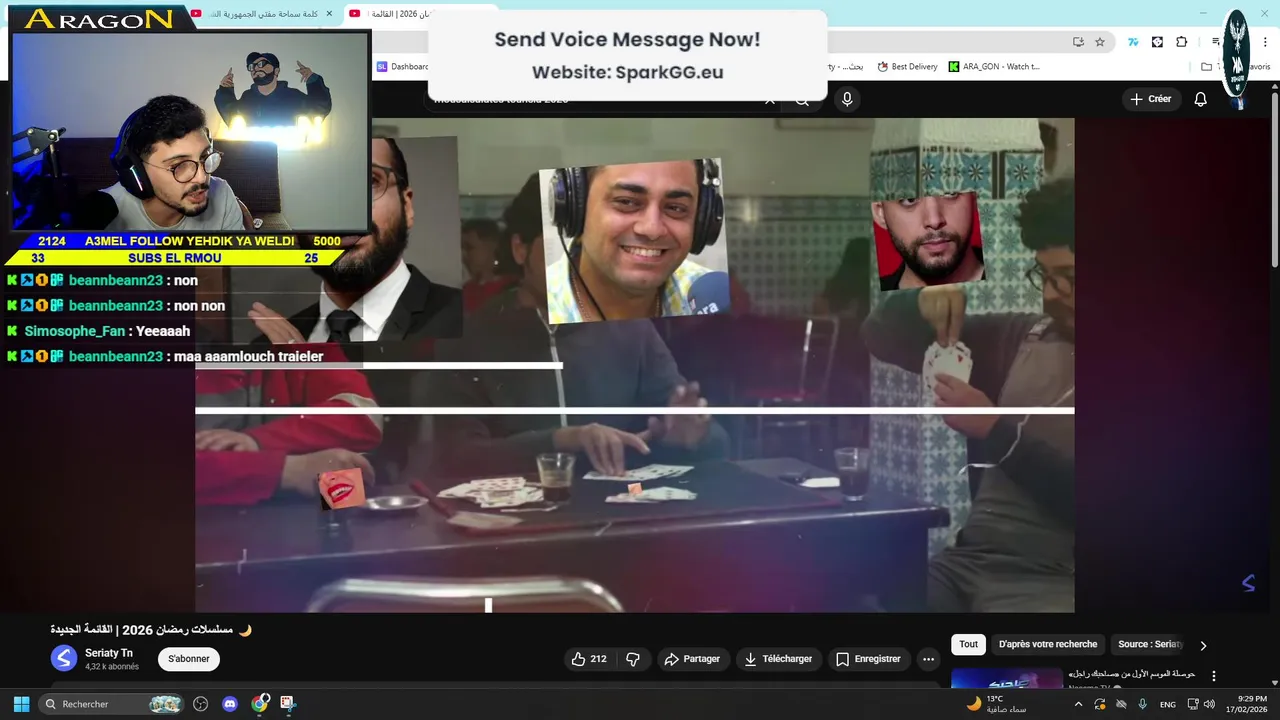This screenshot has height=720, width=1280.
Task: Click the video title مسلسلات رمضان 2026
Action: pyautogui.click(x=151, y=630)
